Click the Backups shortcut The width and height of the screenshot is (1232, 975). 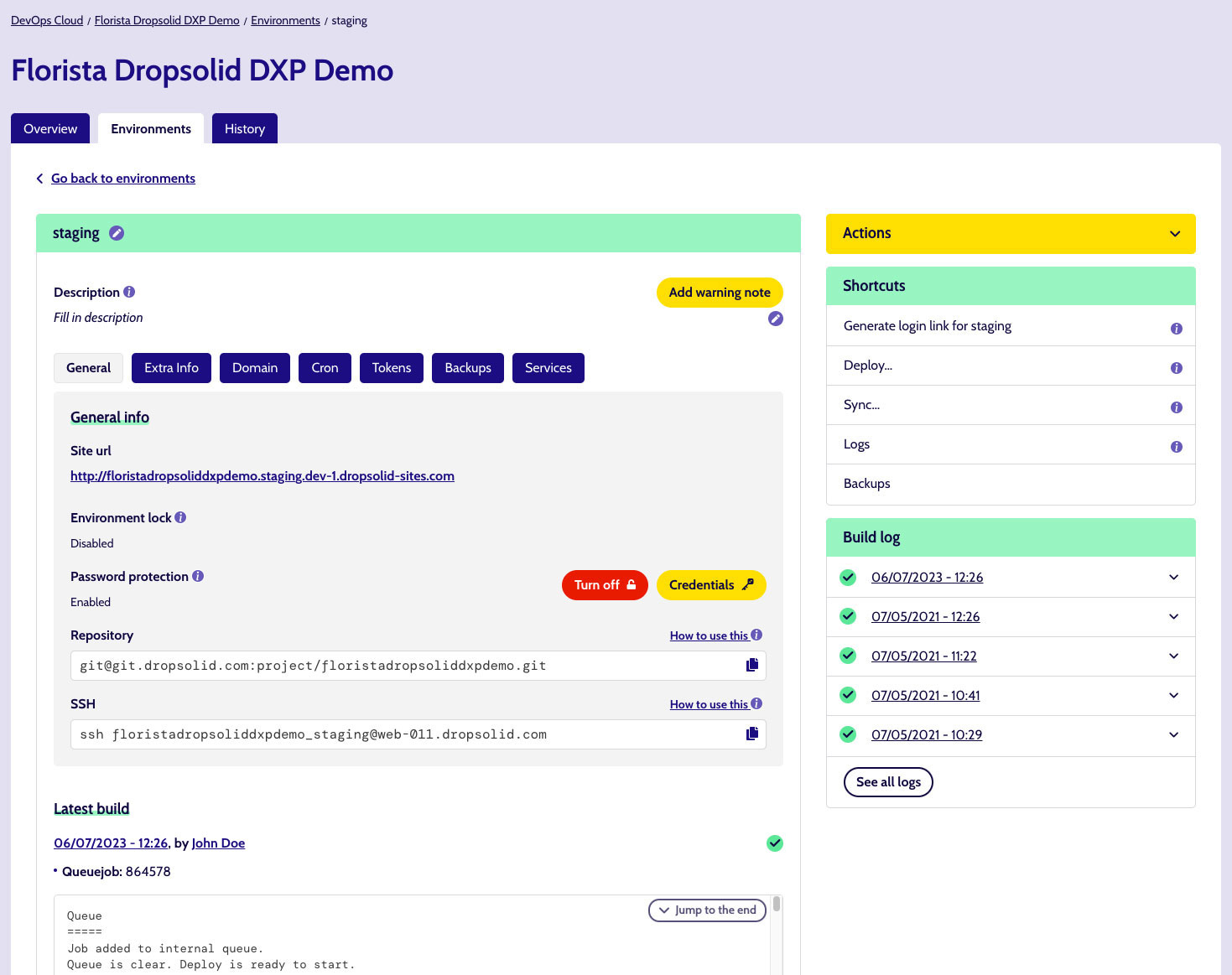866,484
